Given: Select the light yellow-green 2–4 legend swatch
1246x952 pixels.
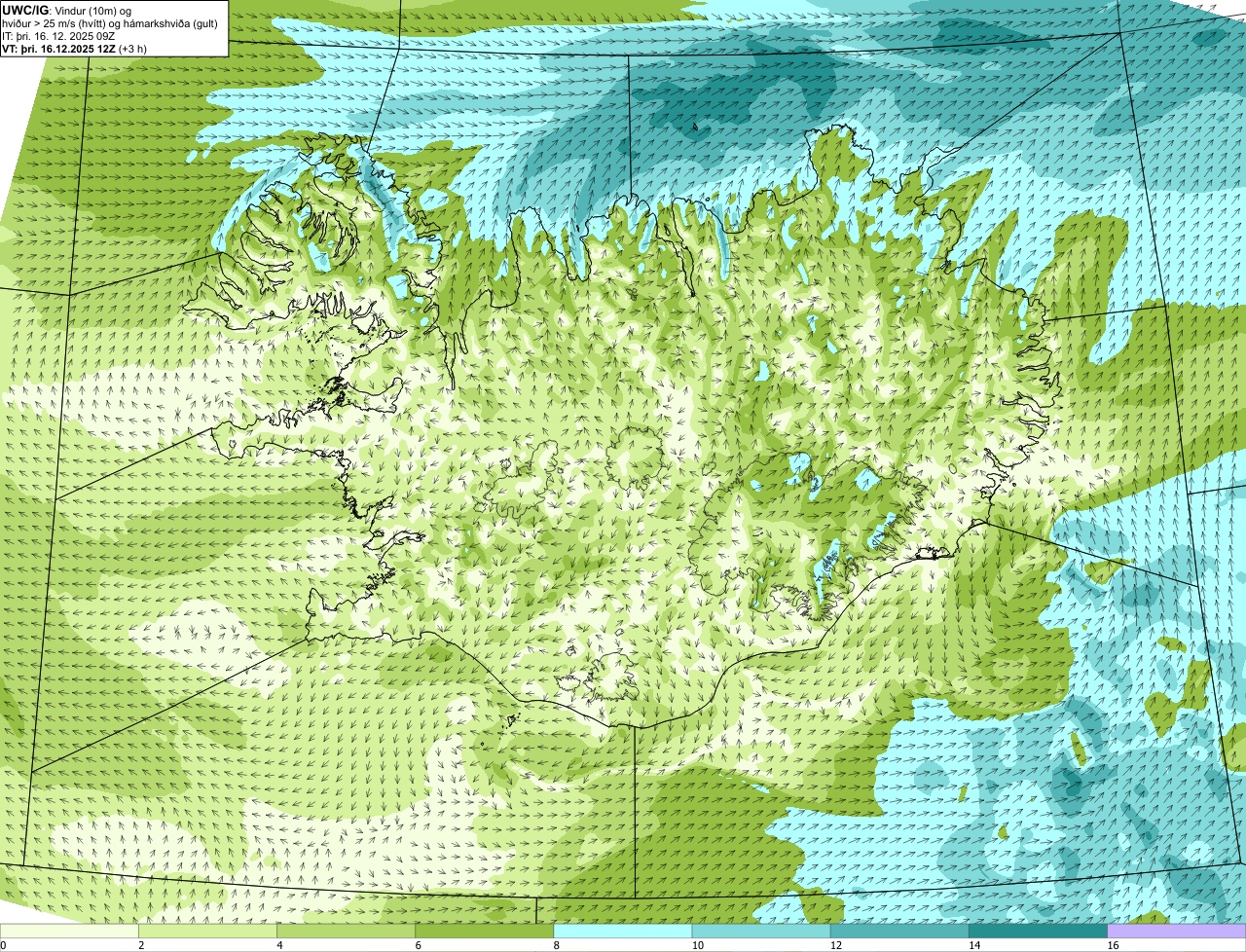Looking at the screenshot, I should coord(207,932).
